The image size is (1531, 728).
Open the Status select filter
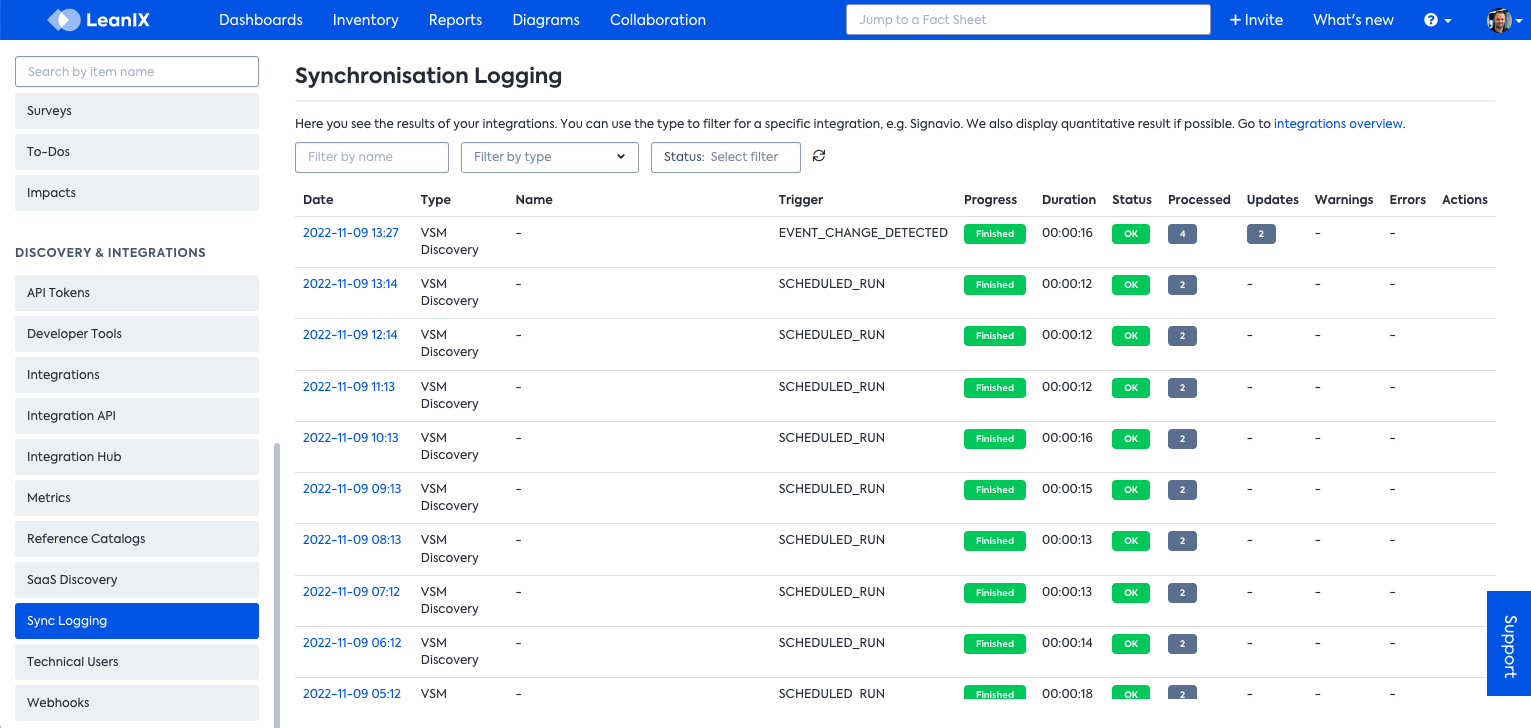click(726, 157)
